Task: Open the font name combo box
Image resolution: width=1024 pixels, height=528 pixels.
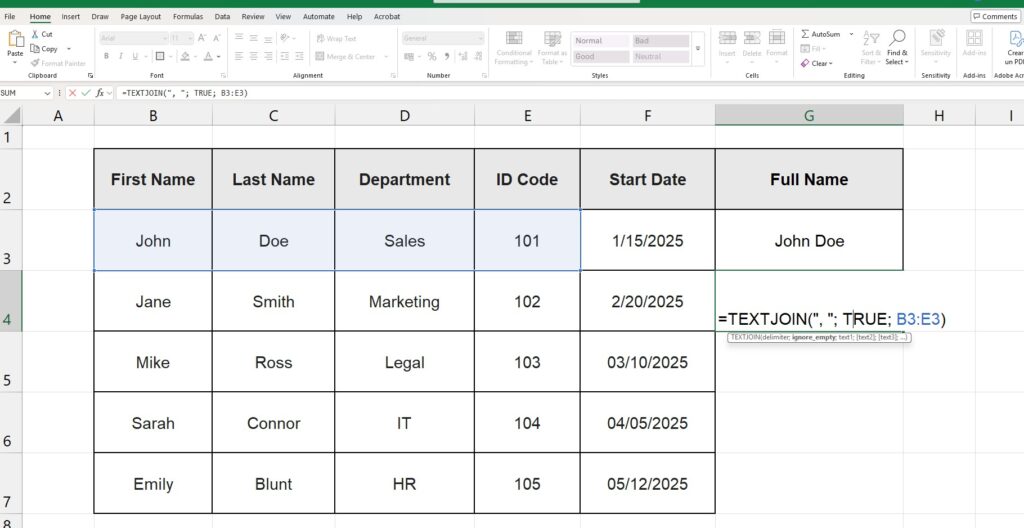Action: click(x=133, y=39)
